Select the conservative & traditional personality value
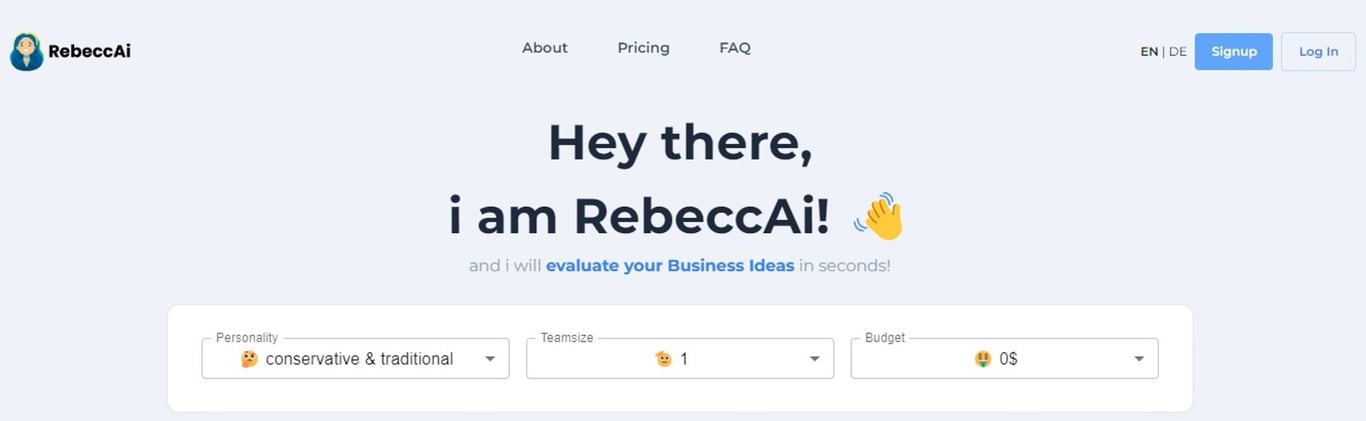1366x421 pixels. tap(359, 359)
